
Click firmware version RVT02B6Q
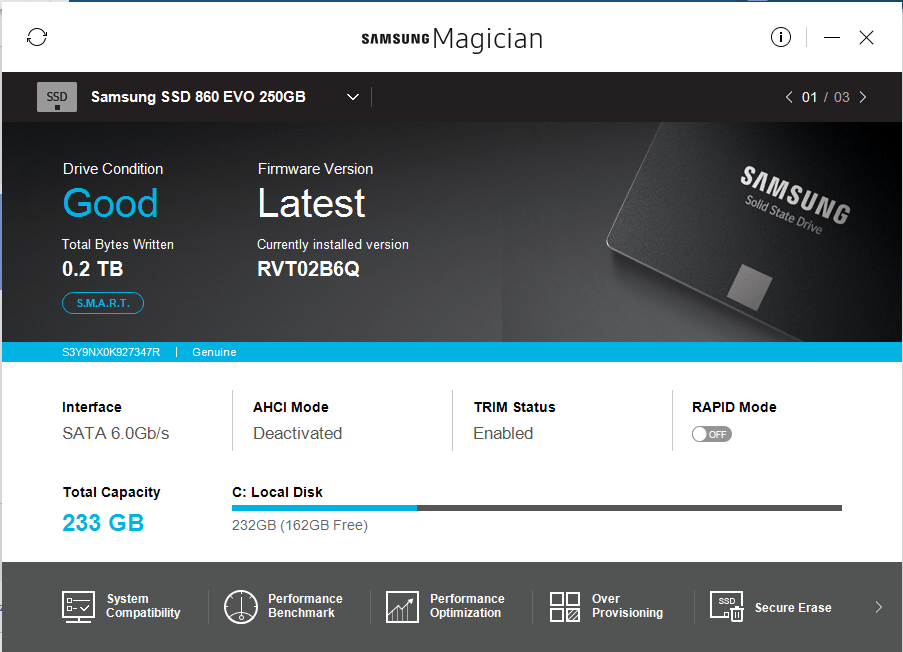308,269
